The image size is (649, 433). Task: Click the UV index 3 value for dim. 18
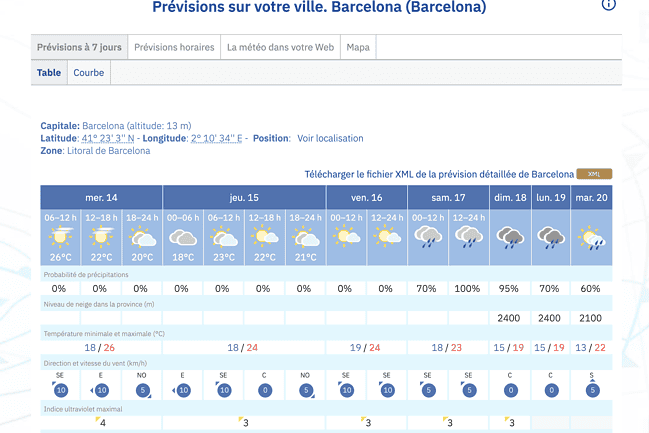coord(510,422)
